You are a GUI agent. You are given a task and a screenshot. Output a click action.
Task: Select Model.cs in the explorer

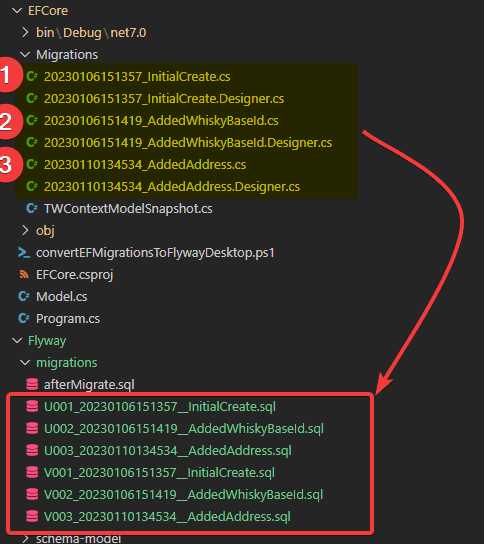[62, 297]
